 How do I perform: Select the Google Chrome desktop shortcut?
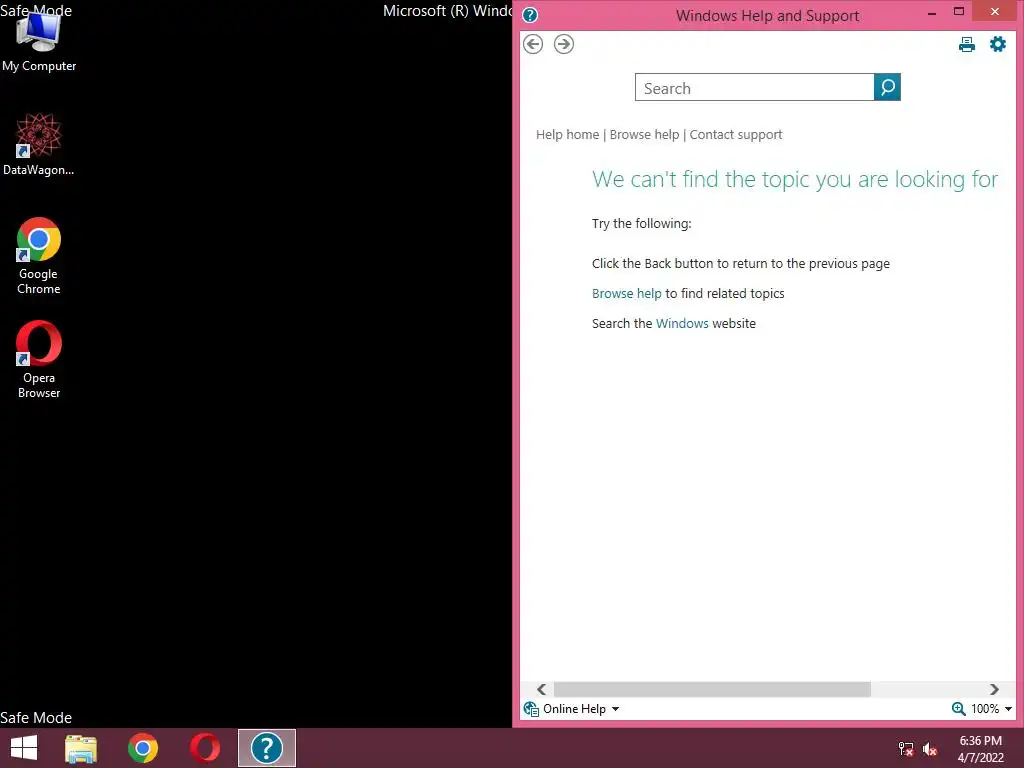click(39, 256)
